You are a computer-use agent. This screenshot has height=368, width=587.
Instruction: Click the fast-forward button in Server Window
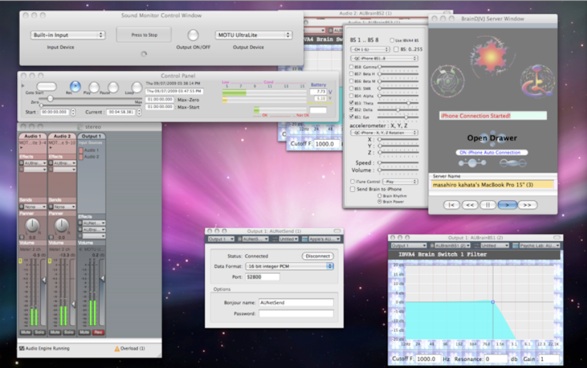pyautogui.click(x=527, y=205)
